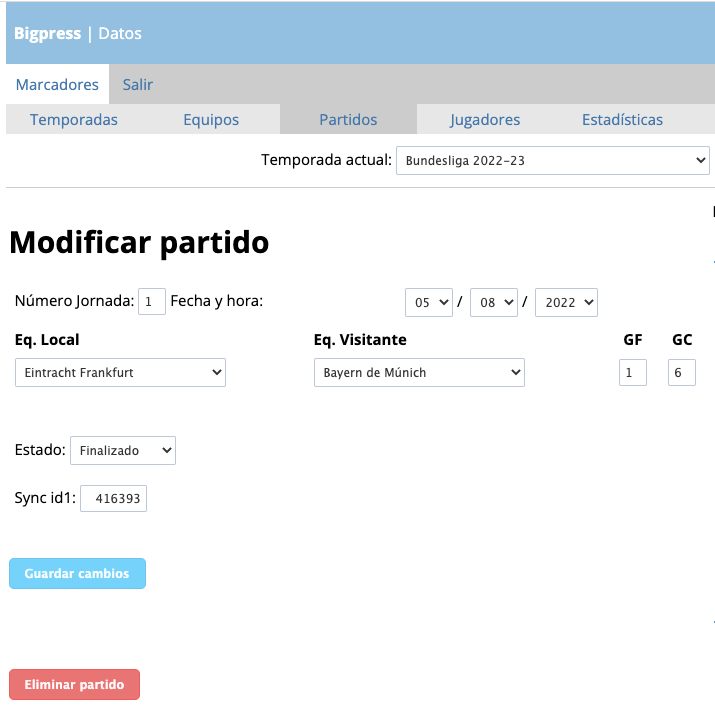Open the Estado dropdown showing Finalizado
The width and height of the screenshot is (715, 710).
123,450
